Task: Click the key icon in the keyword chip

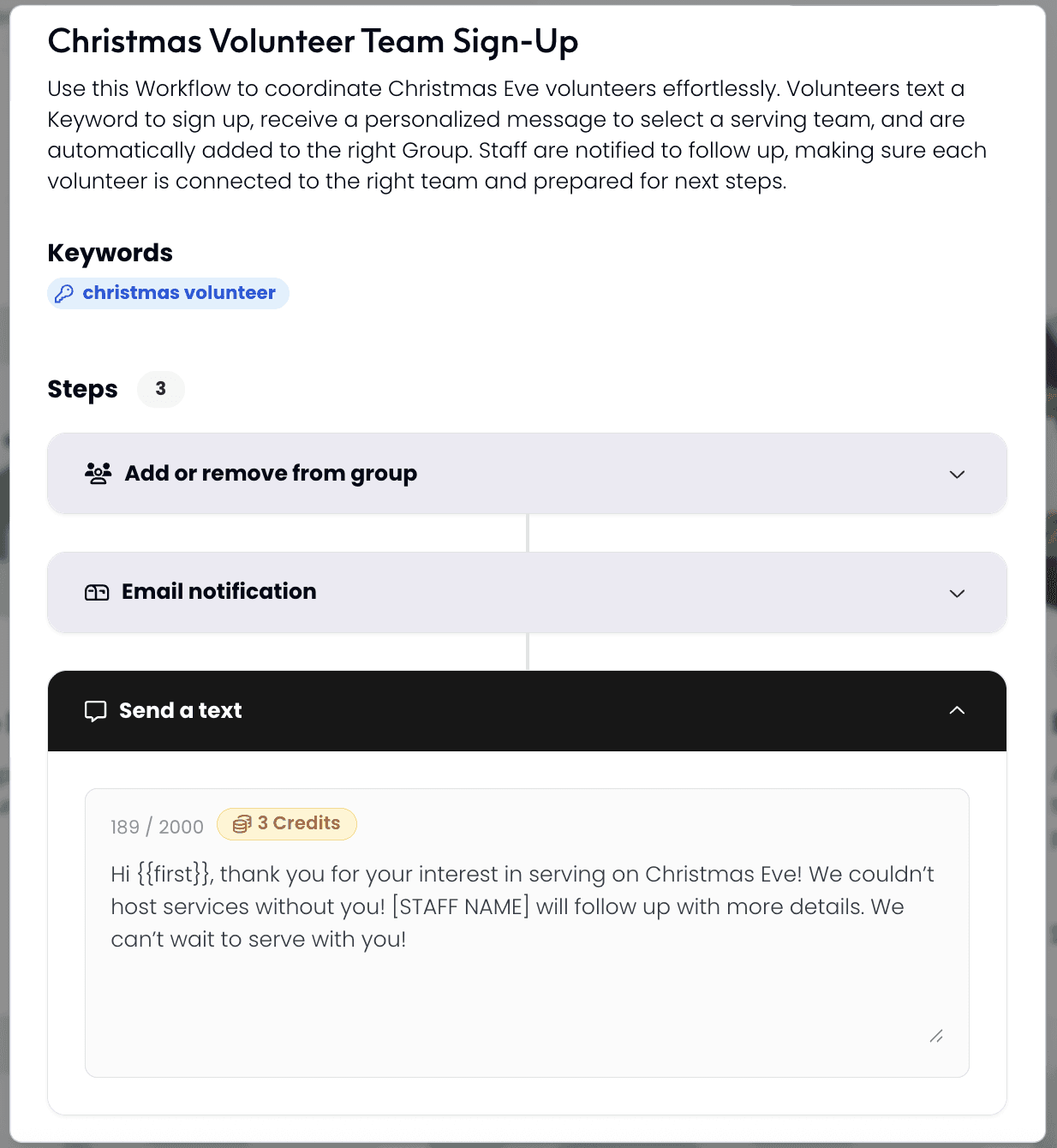Action: [x=63, y=293]
